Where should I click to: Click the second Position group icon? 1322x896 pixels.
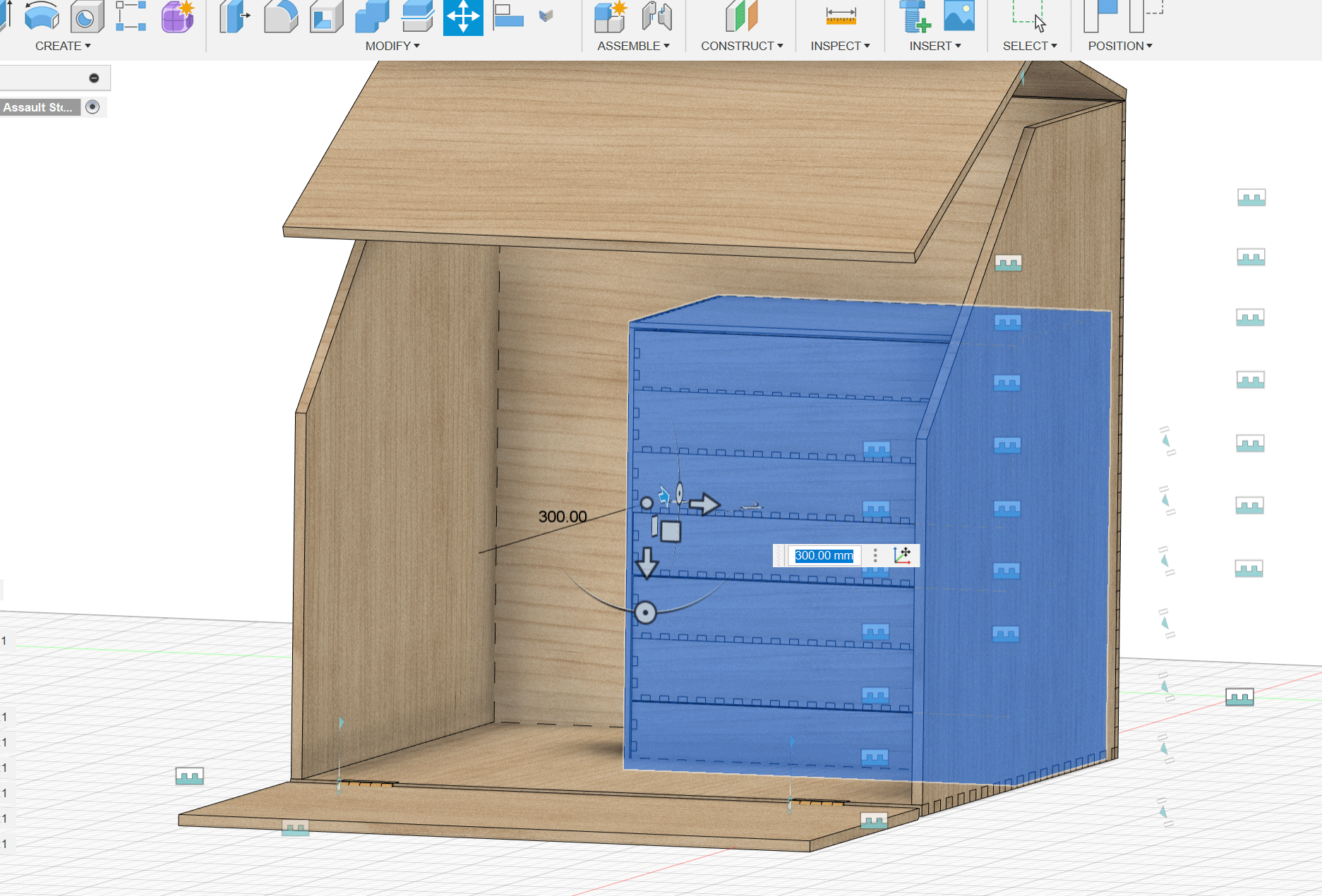tap(1146, 16)
